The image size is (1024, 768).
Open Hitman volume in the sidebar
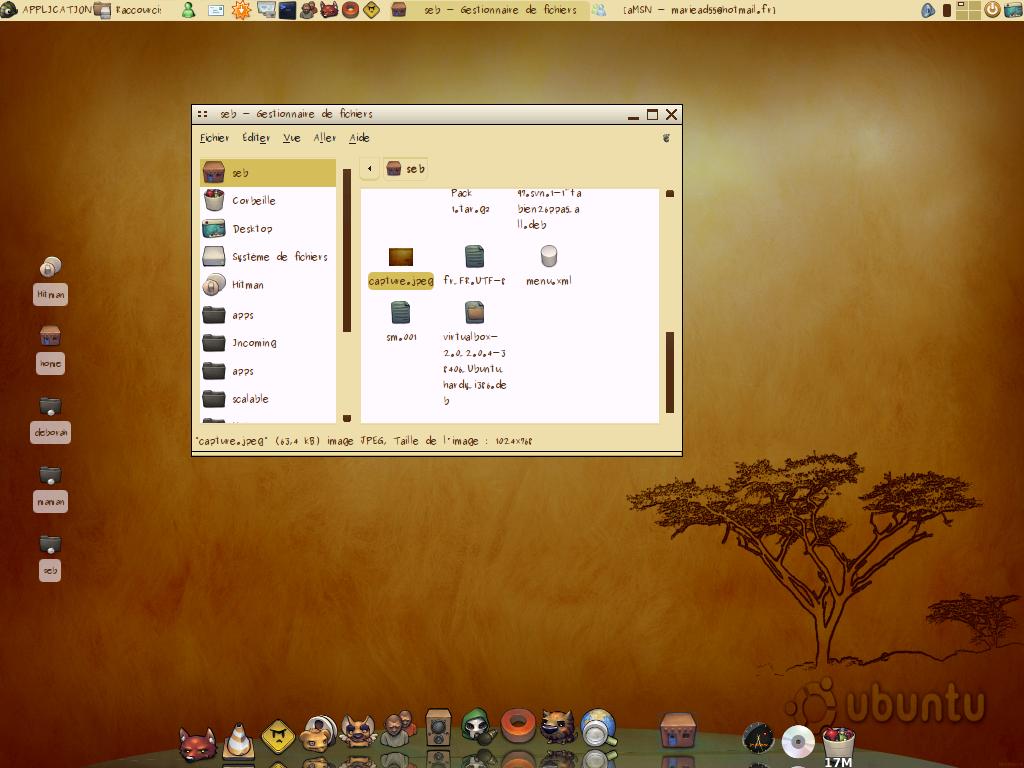tap(268, 285)
